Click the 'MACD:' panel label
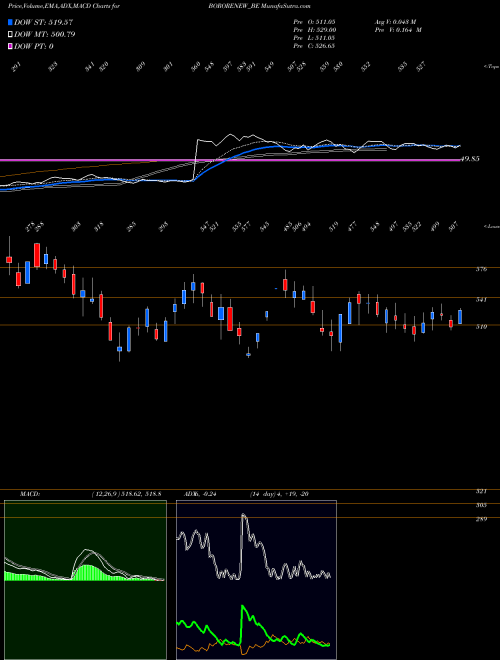The height and width of the screenshot is (660, 500). click(x=29, y=494)
